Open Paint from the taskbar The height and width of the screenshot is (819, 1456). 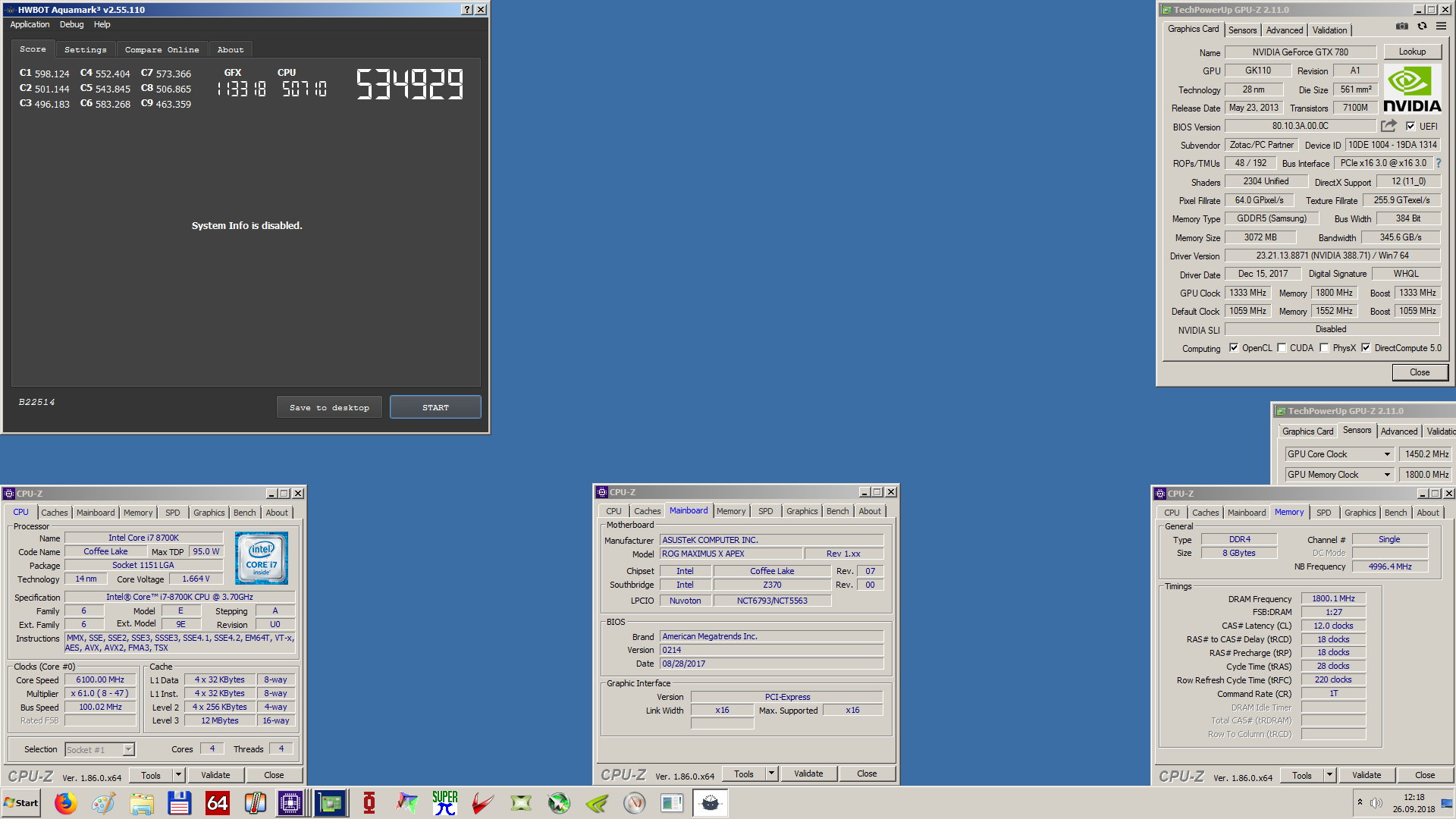(104, 803)
